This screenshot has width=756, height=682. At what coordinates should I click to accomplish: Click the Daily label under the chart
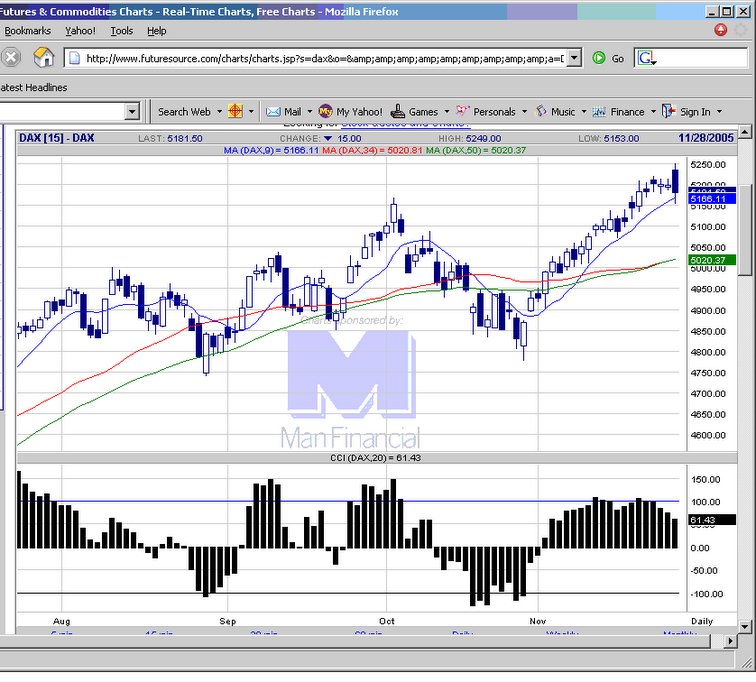[702, 622]
